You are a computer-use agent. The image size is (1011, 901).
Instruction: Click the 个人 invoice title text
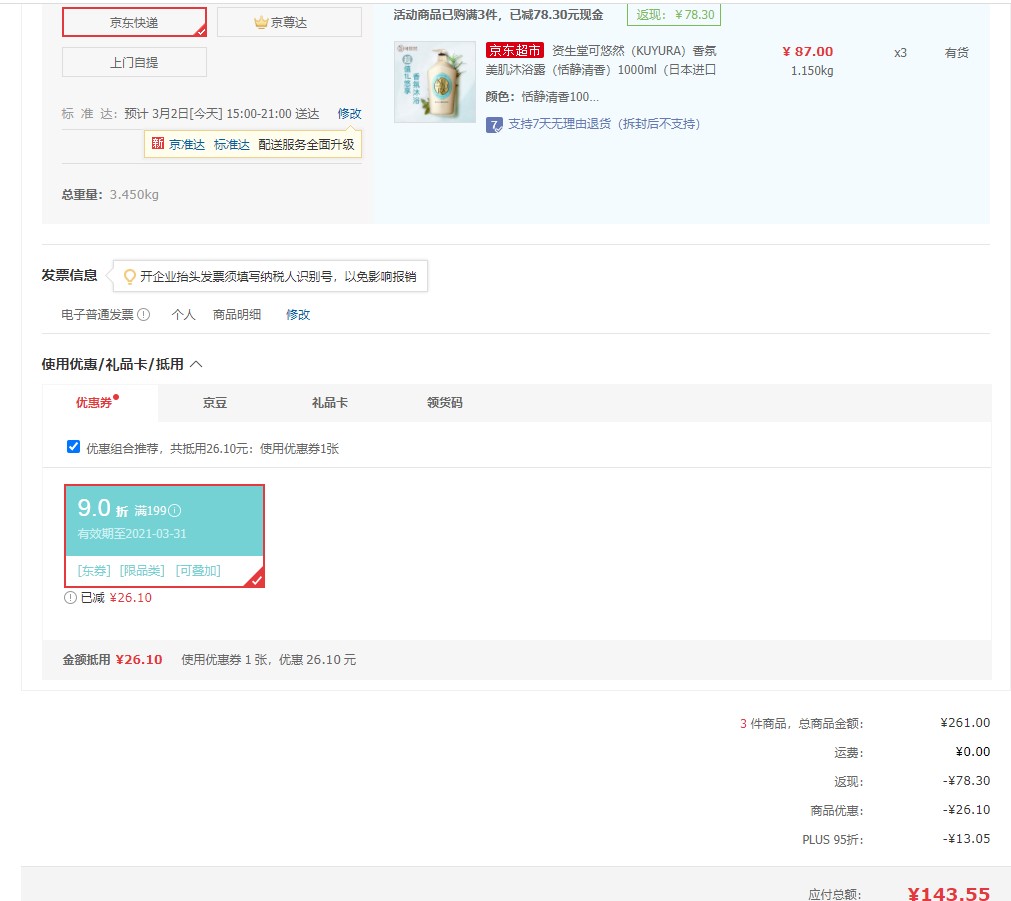click(183, 315)
